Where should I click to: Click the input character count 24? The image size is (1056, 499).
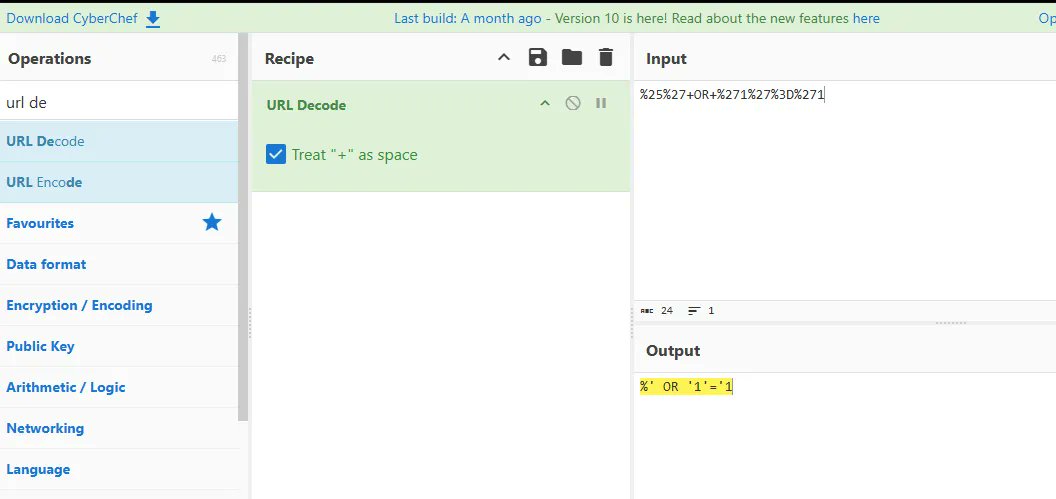[667, 310]
